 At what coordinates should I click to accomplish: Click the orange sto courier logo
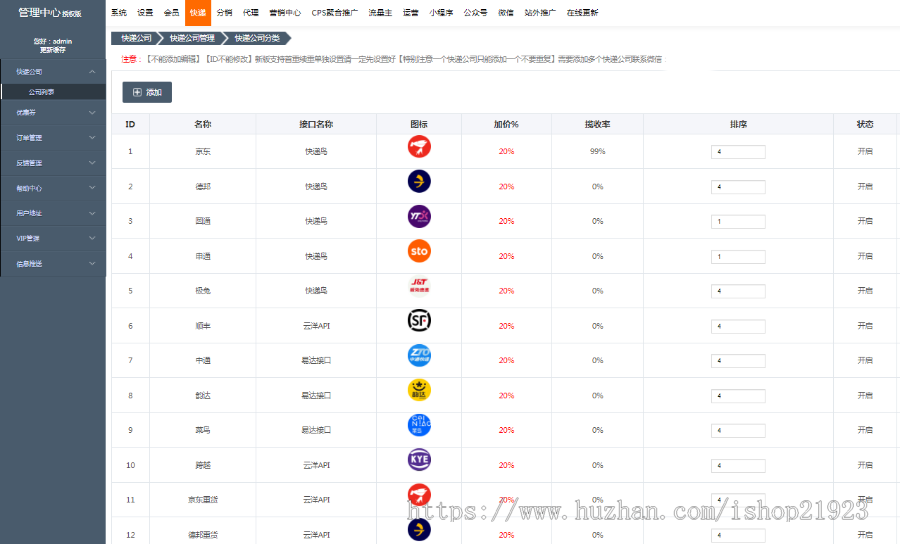click(x=419, y=251)
